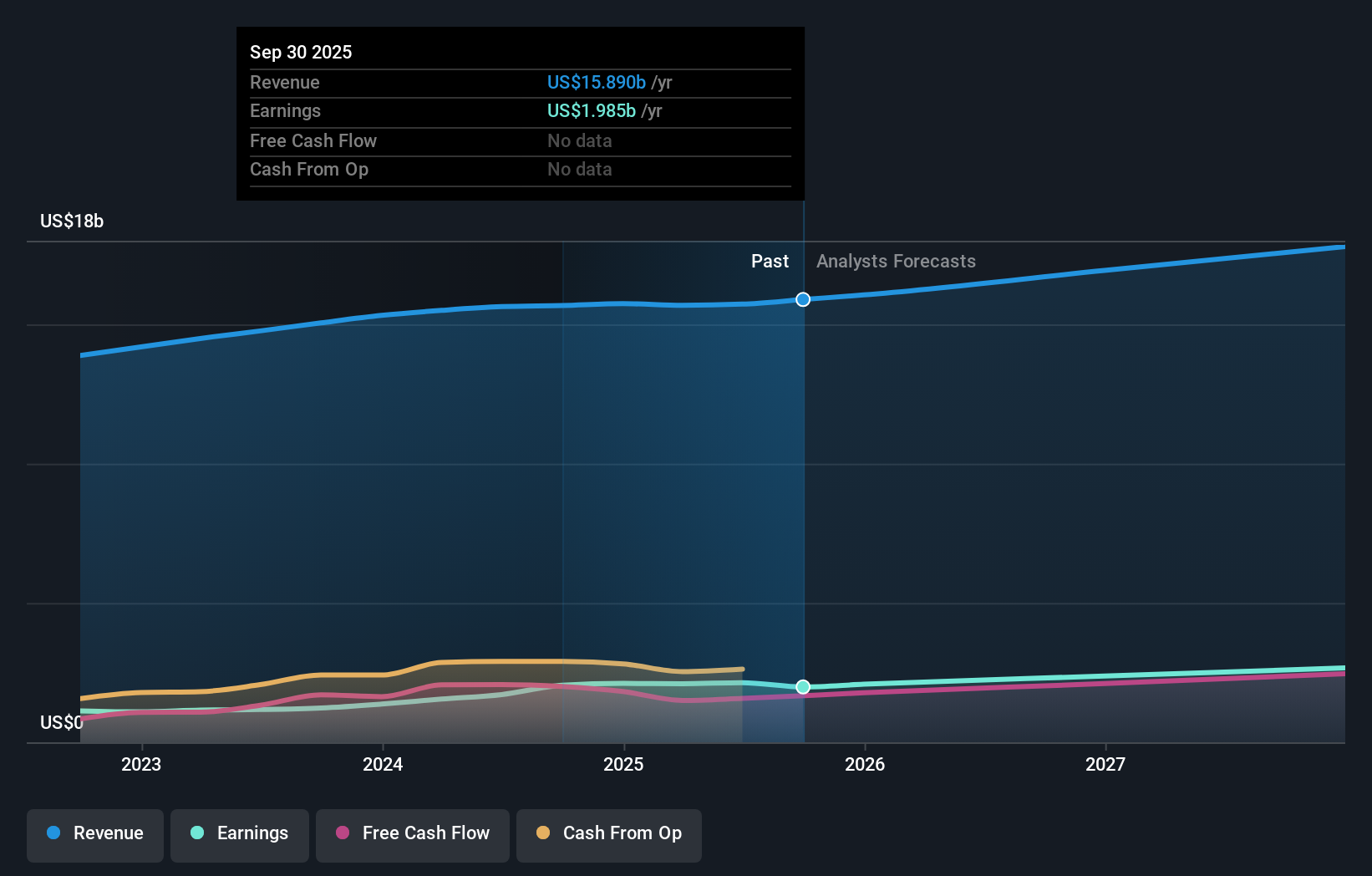
Task: Switch to the Analysts Forecasts section
Action: click(x=895, y=261)
